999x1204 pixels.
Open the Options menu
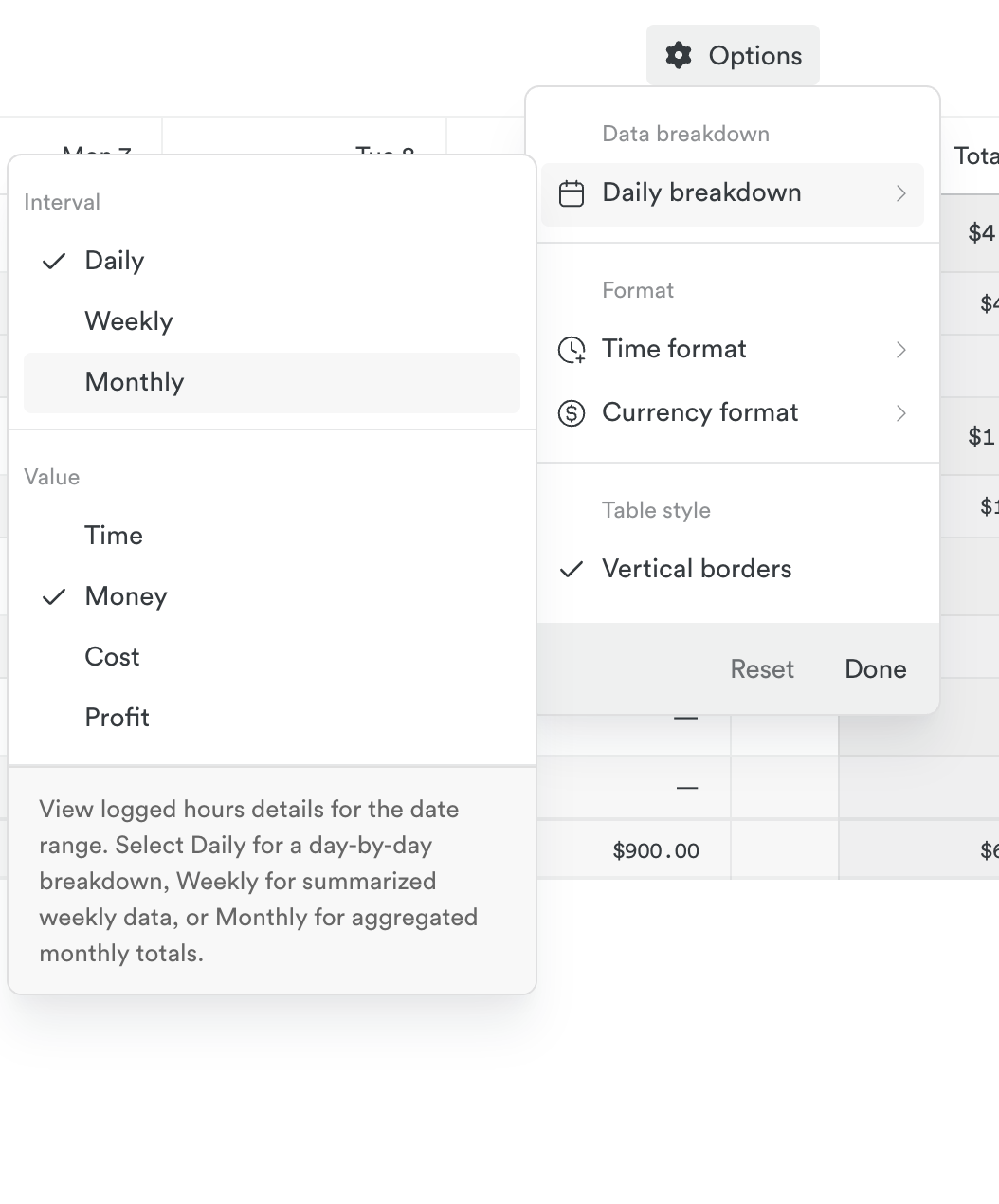732,55
